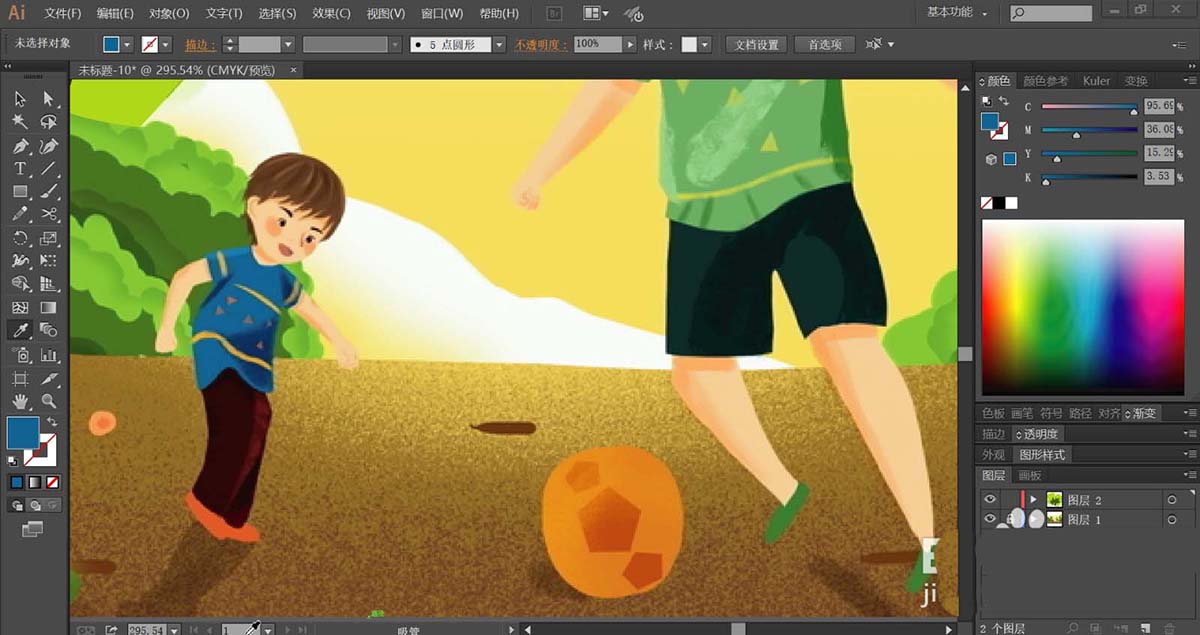Select the Artboard tool
The width and height of the screenshot is (1200, 635).
[x=20, y=379]
